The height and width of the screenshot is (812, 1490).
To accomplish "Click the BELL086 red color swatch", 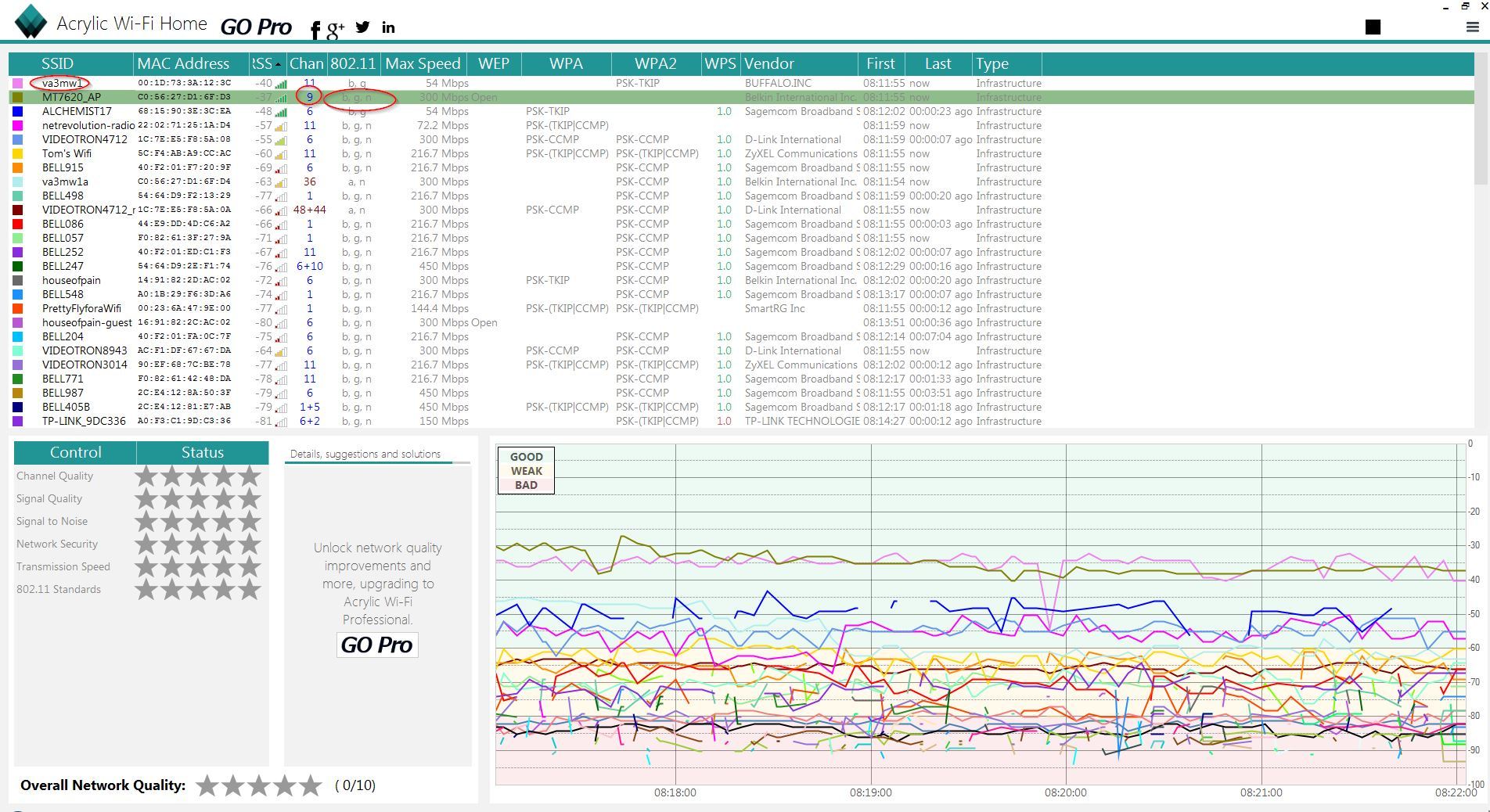I will pyautogui.click(x=18, y=224).
